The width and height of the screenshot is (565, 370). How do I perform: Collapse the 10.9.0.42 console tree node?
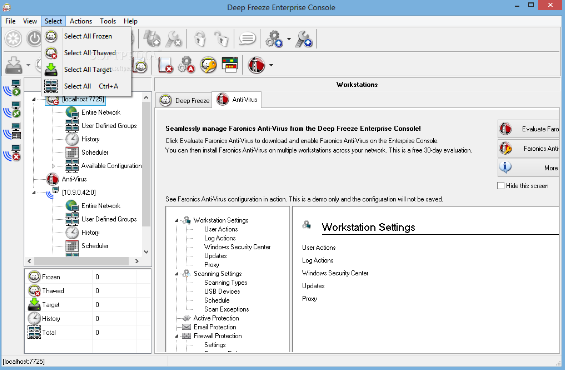point(34,192)
